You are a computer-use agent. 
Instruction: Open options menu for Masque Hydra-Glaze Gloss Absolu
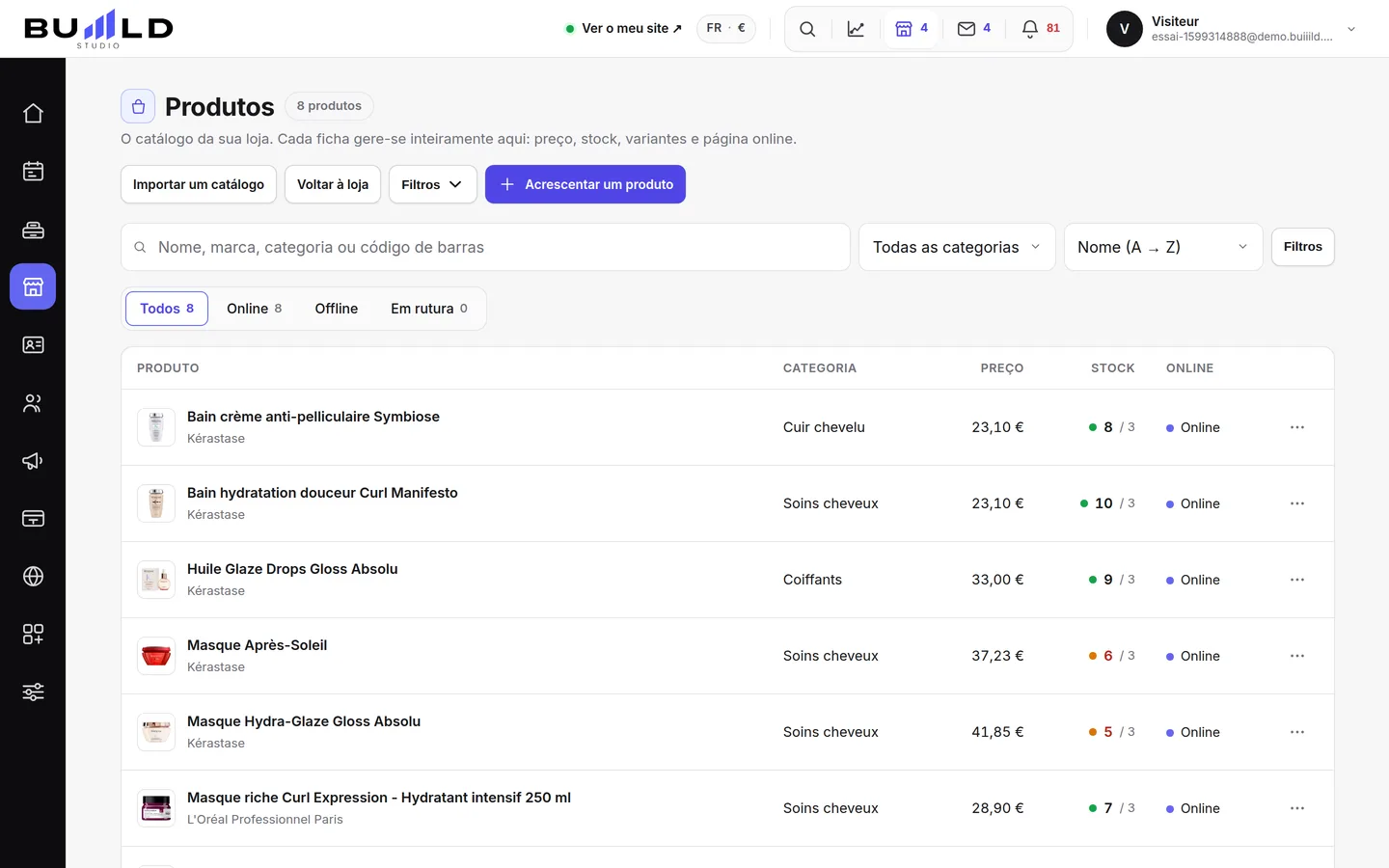1297,732
